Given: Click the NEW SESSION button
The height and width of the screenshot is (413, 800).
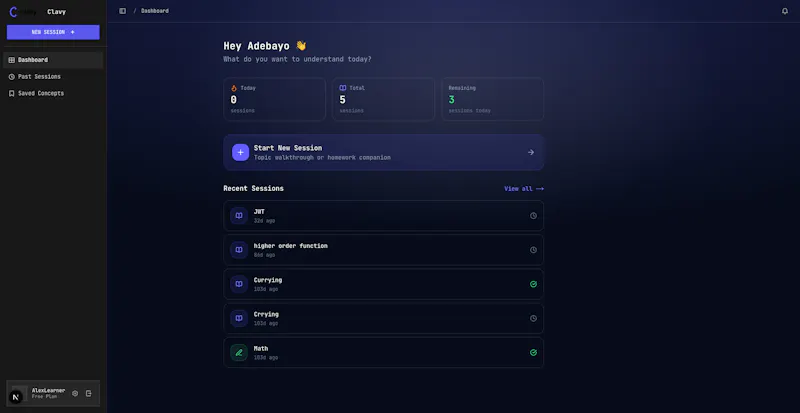Looking at the screenshot, I should [53, 32].
